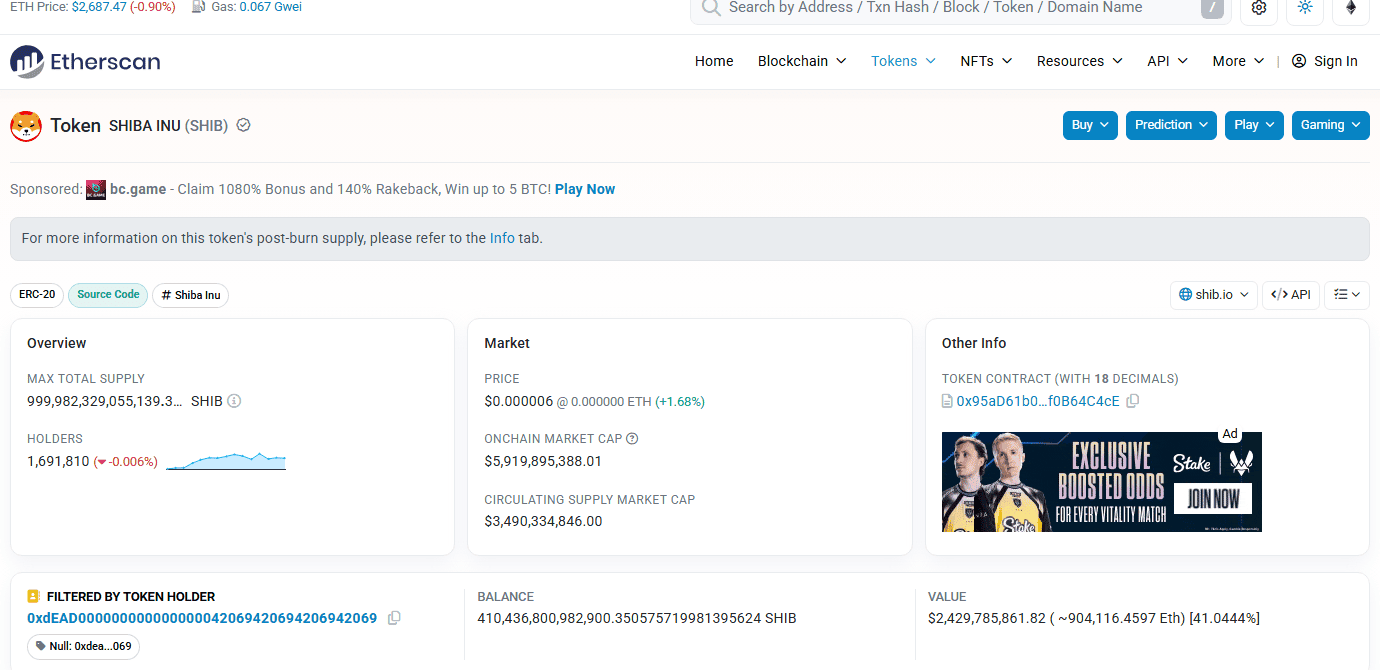Expand the Blockchain menu
Viewport: 1380px width, 670px height.
802,61
